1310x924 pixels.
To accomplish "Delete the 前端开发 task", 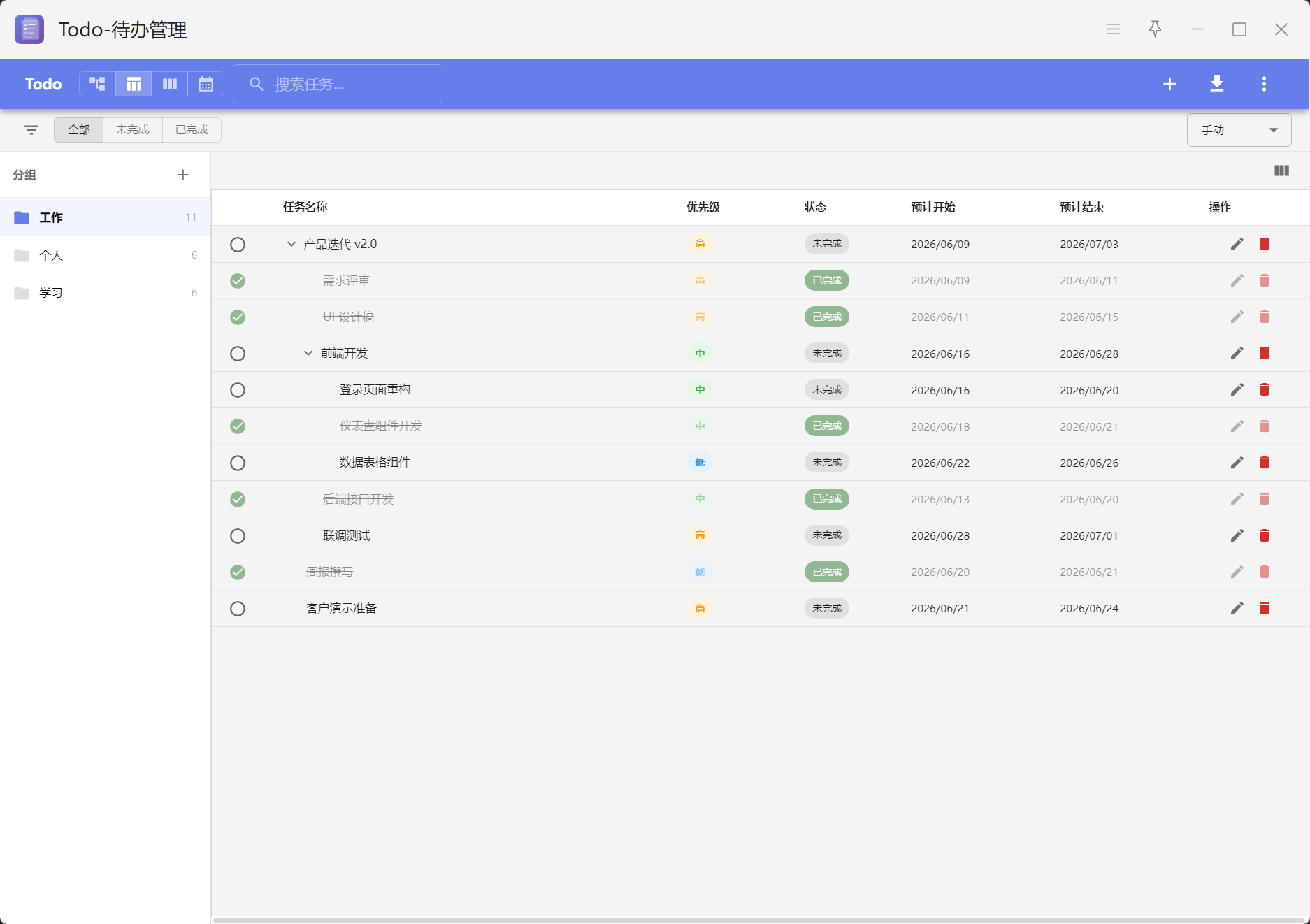I will 1265,353.
